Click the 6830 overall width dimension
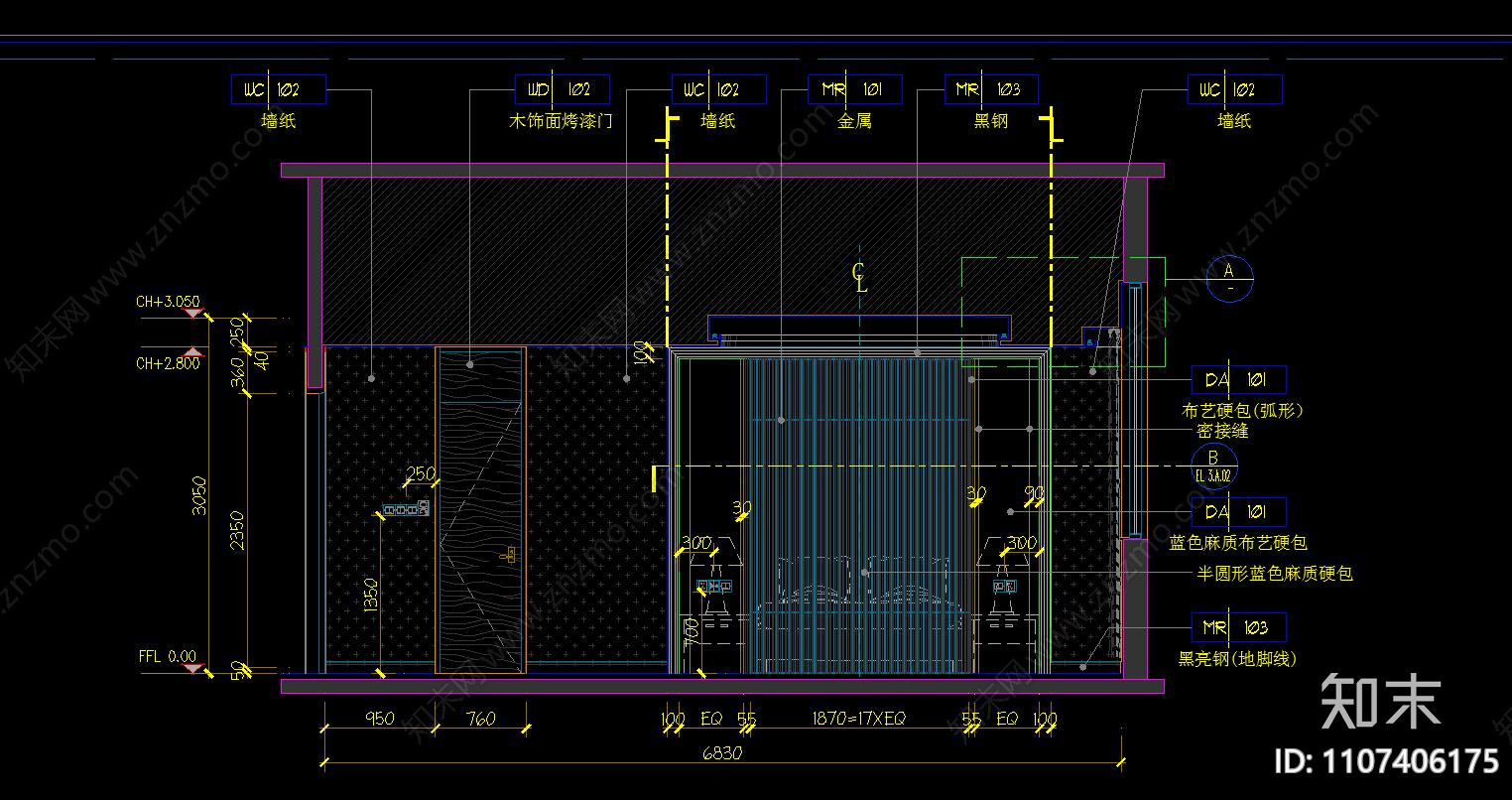1512x800 pixels. 722,753
